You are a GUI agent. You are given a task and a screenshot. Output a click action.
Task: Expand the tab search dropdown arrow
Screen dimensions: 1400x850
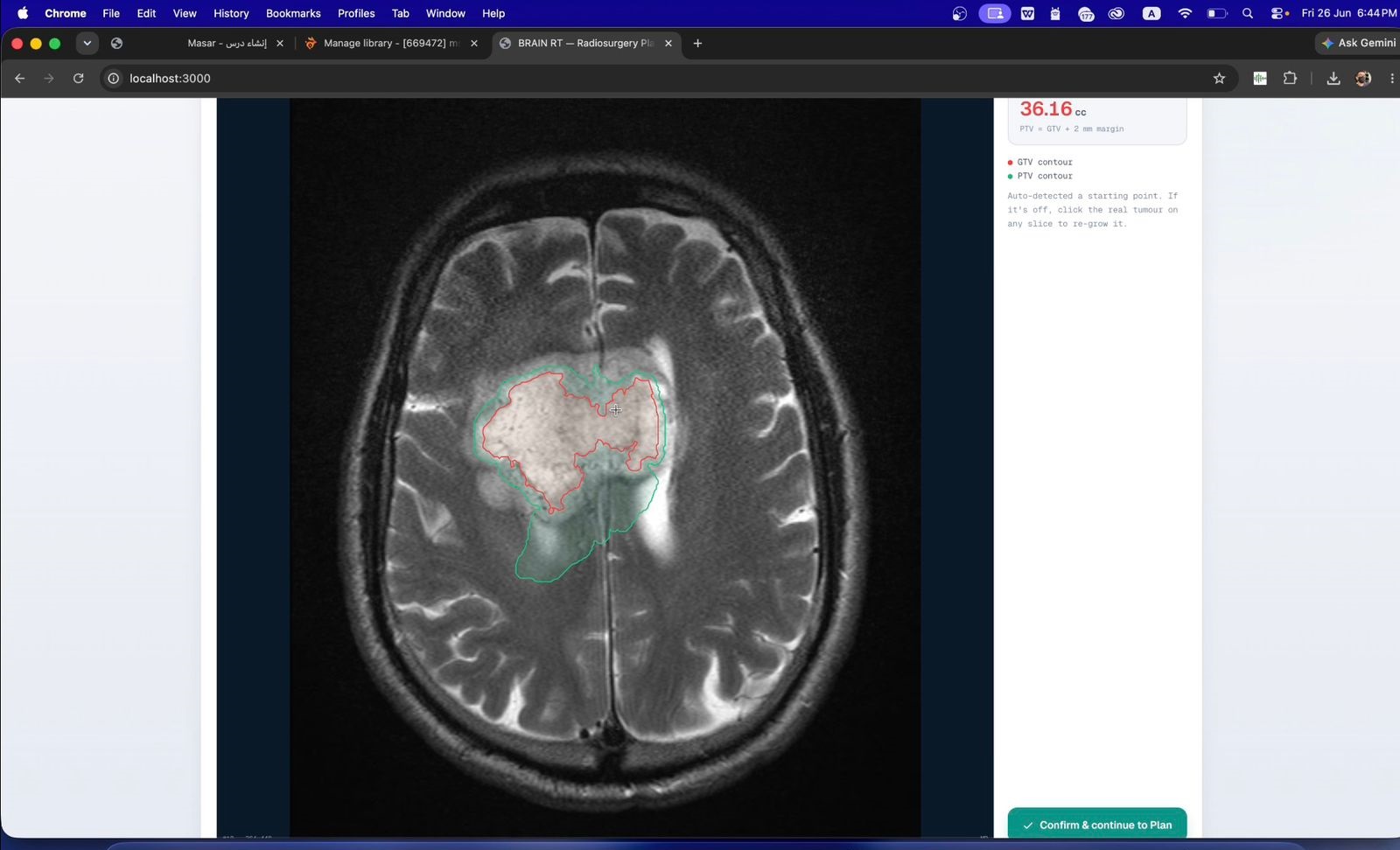[87, 43]
